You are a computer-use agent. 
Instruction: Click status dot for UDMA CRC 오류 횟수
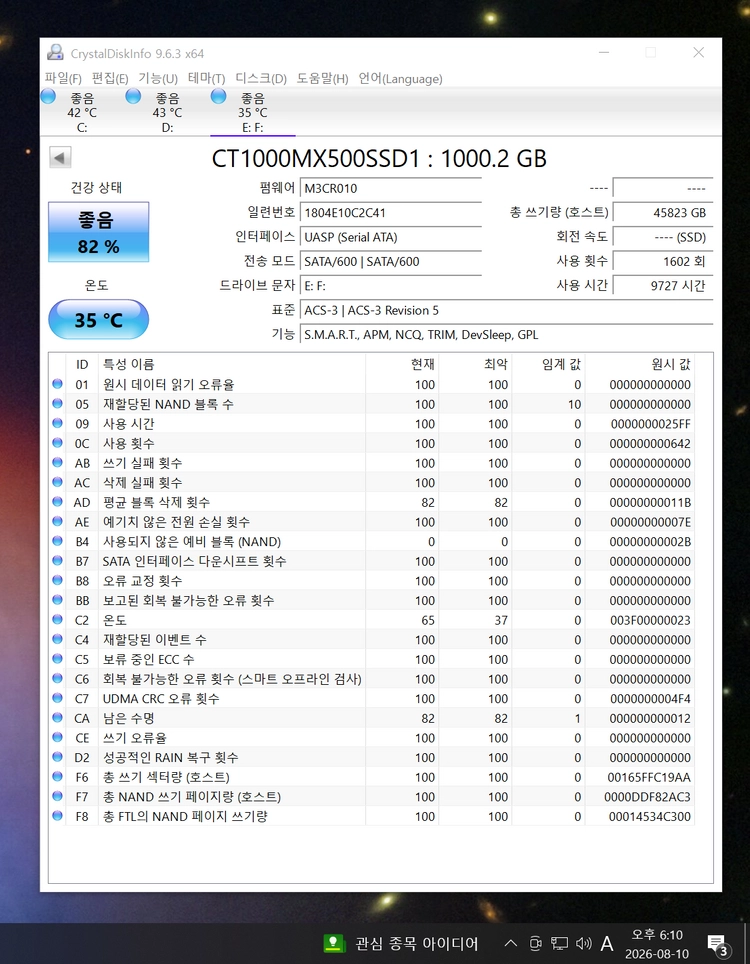pyautogui.click(x=57, y=698)
